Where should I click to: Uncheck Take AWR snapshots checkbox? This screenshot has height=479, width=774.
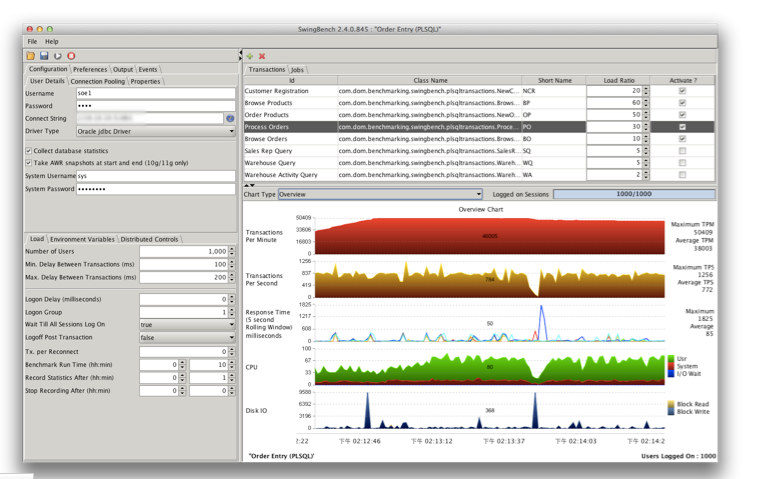[x=29, y=162]
